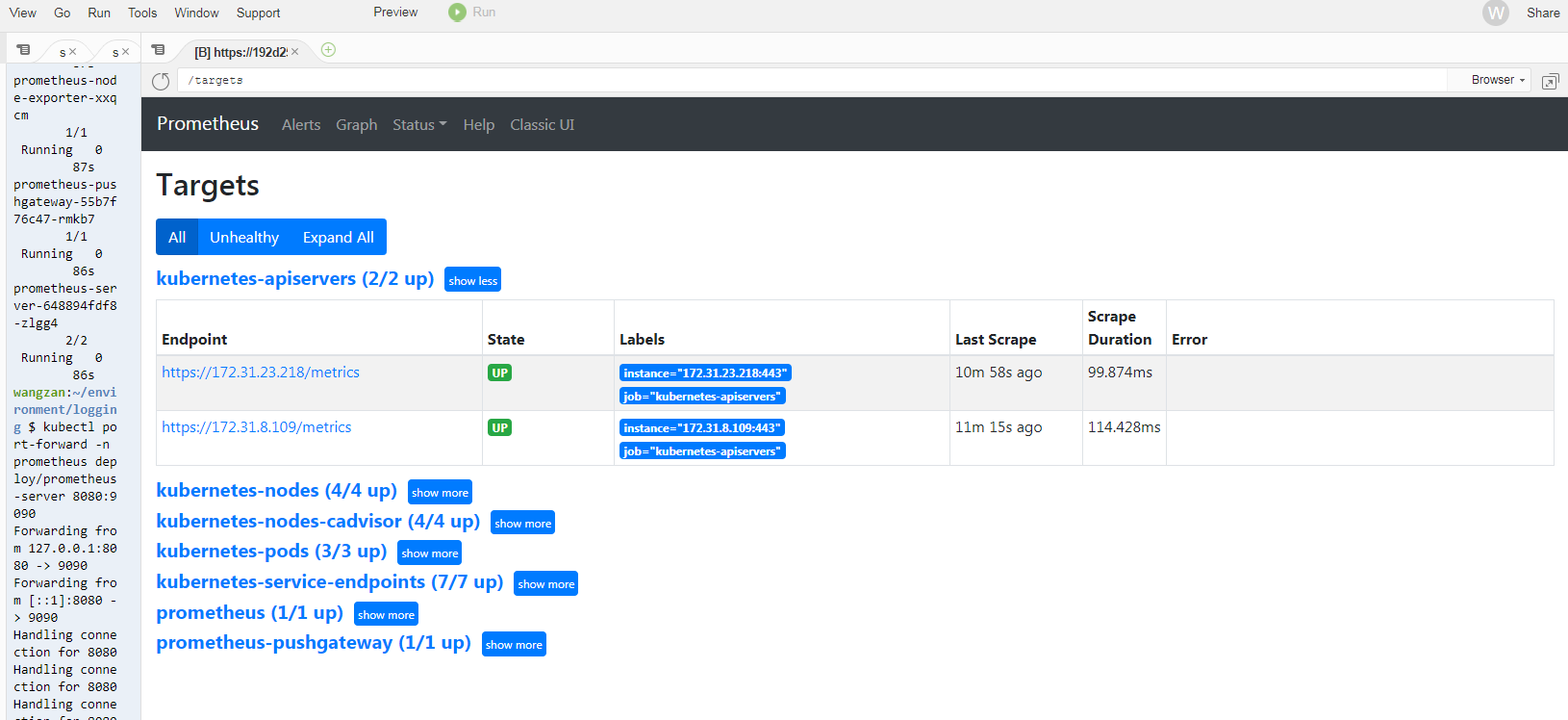The height and width of the screenshot is (720, 1568).
Task: Select the All targets filter
Action: (177, 237)
